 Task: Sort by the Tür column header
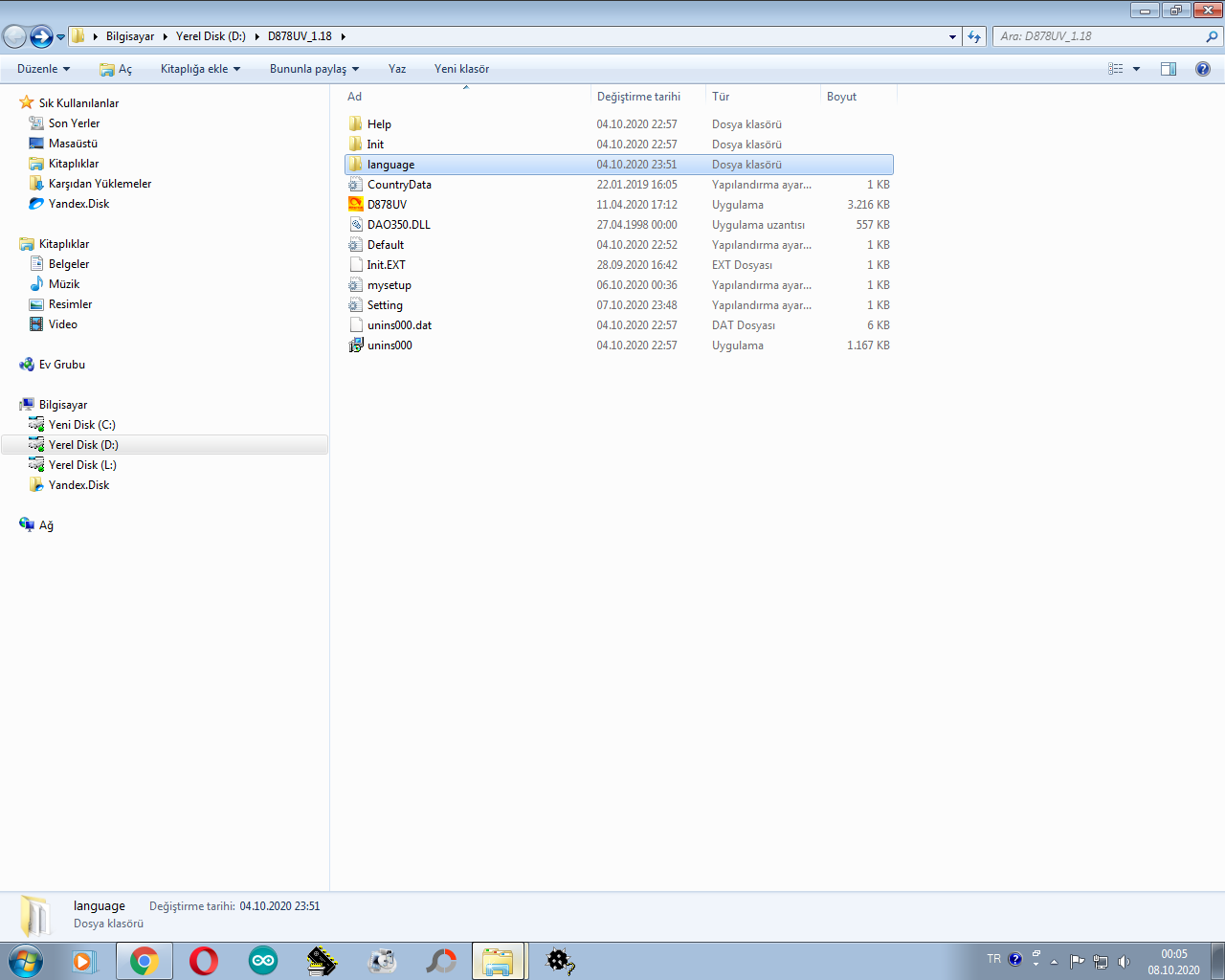pos(763,97)
